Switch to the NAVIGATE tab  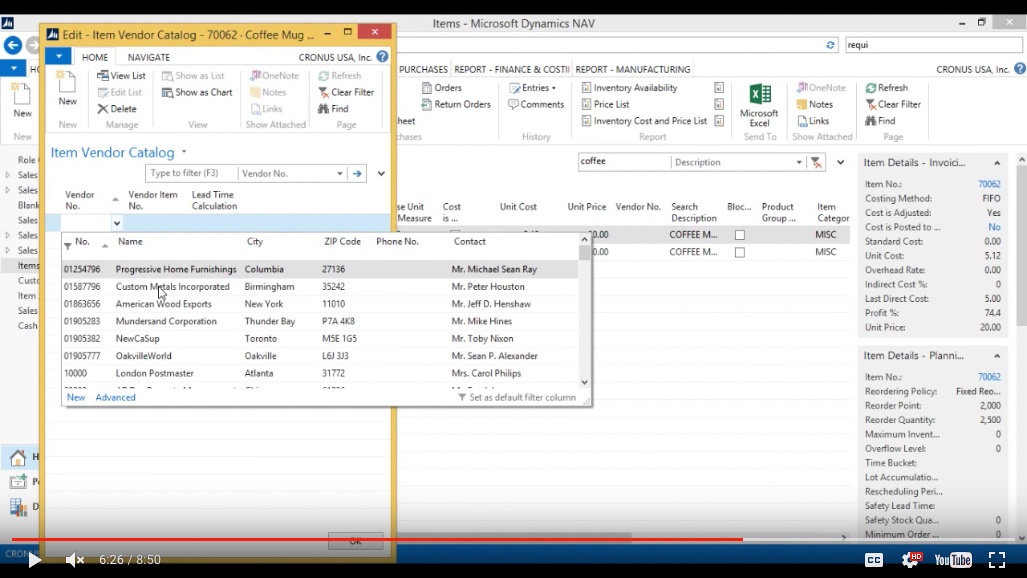pos(149,58)
